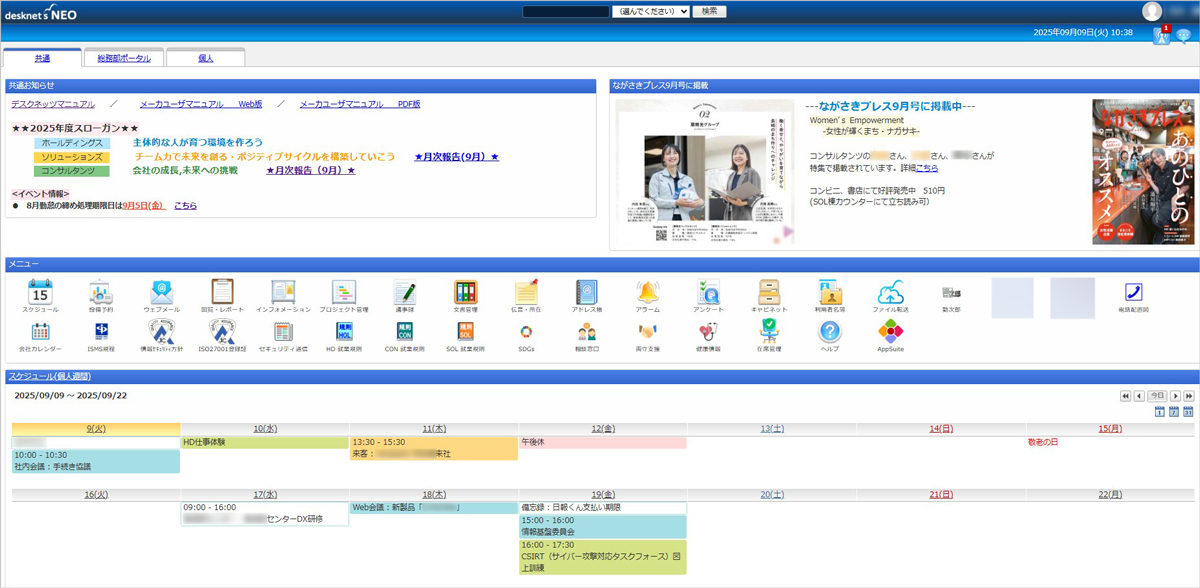Start ファイル転送 (File Transfer)
The image size is (1200, 588).
coord(891,292)
